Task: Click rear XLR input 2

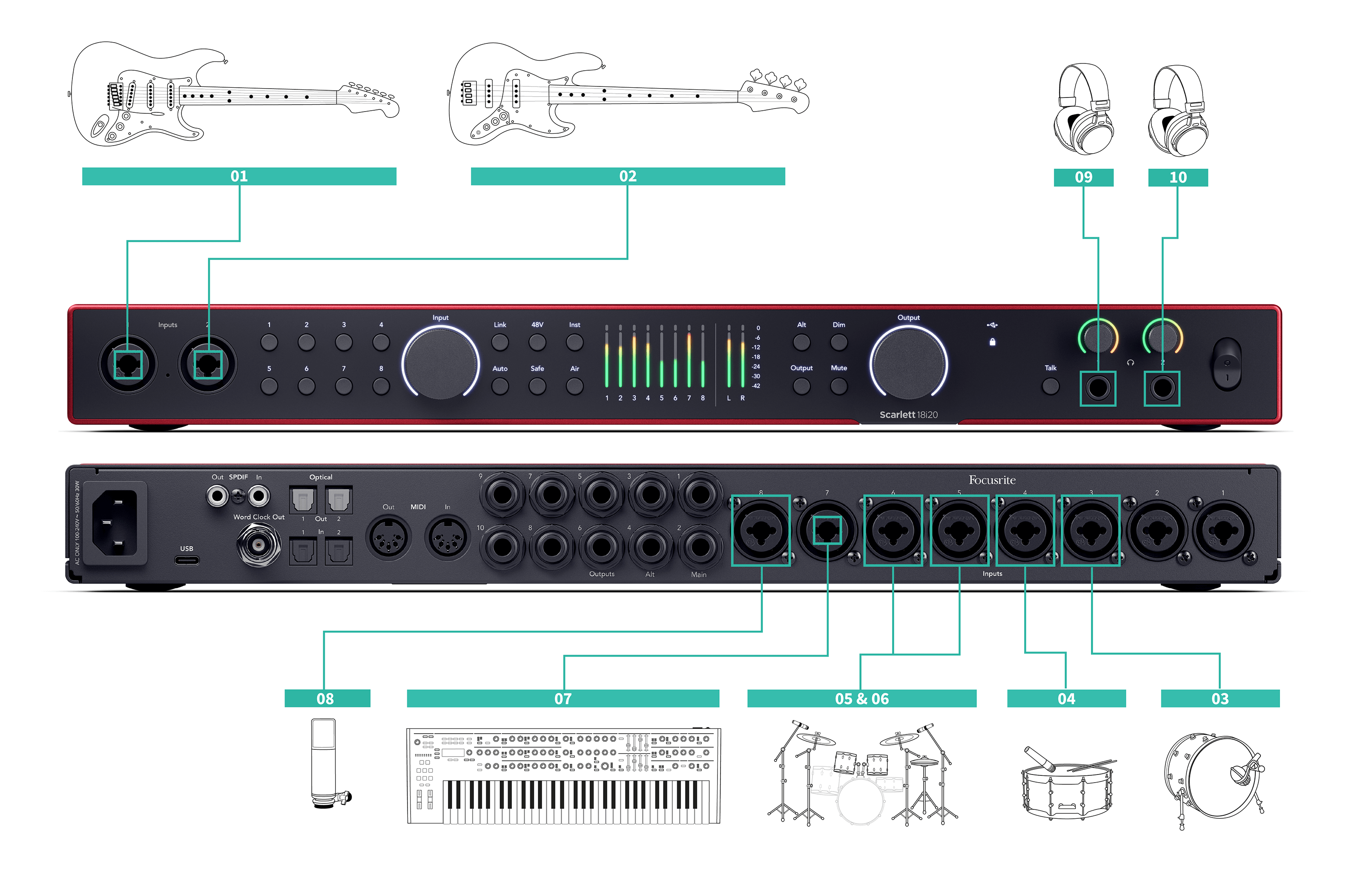Action: 1157,531
